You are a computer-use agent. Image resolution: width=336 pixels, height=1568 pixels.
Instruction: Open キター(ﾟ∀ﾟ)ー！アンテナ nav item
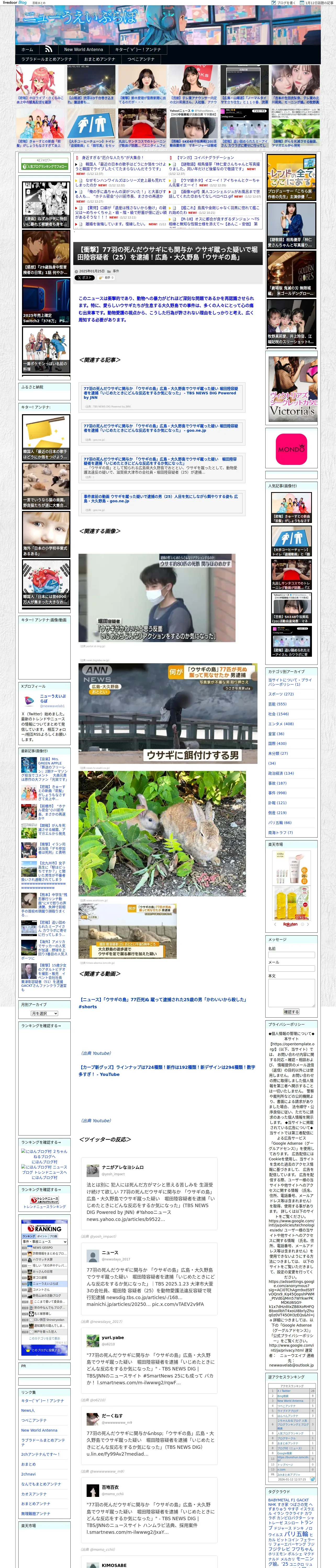[138, 49]
